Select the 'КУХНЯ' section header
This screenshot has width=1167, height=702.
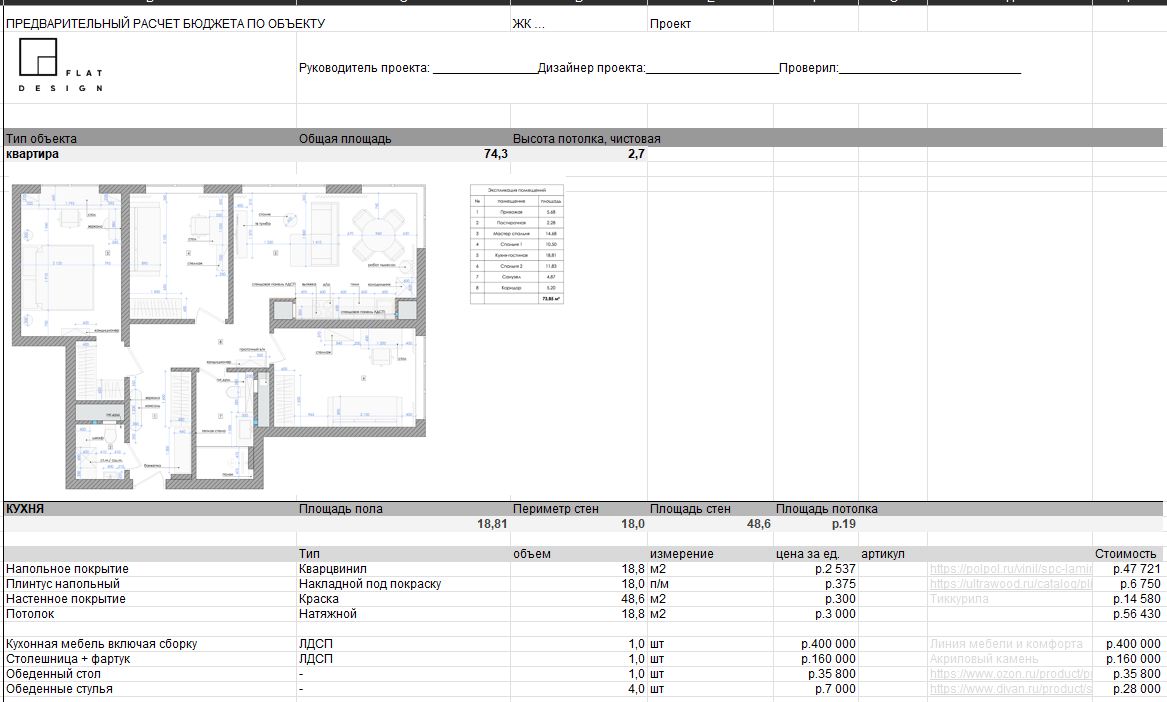point(25,509)
